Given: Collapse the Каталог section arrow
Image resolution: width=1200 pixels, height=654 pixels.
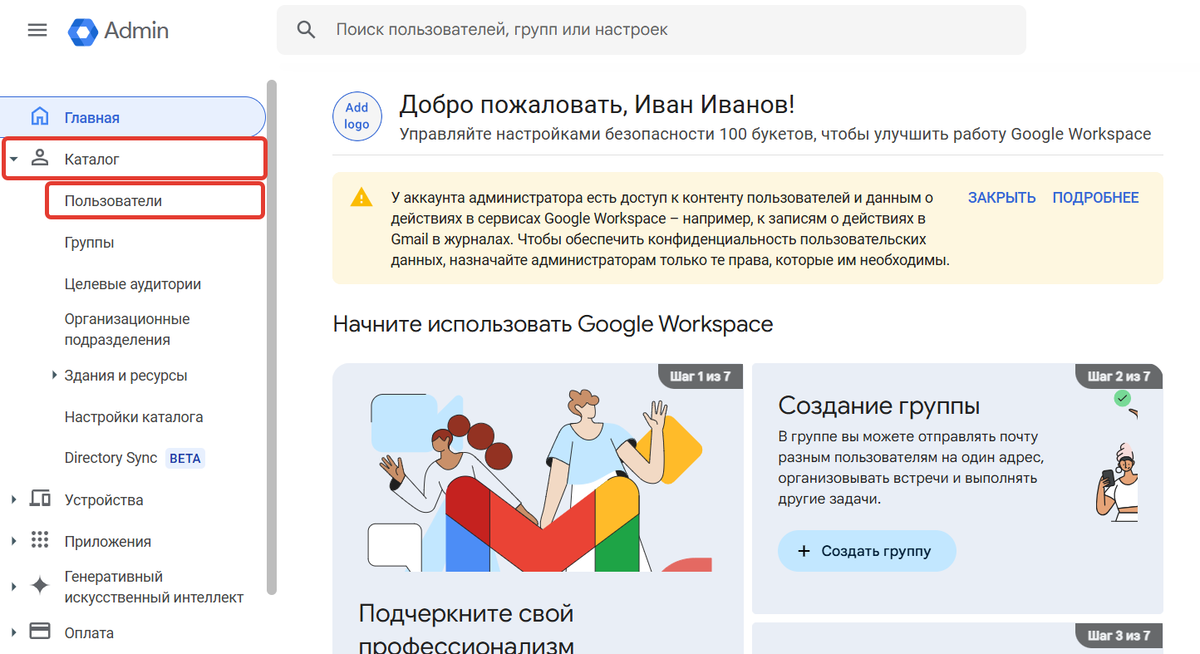Looking at the screenshot, I should [x=14, y=159].
